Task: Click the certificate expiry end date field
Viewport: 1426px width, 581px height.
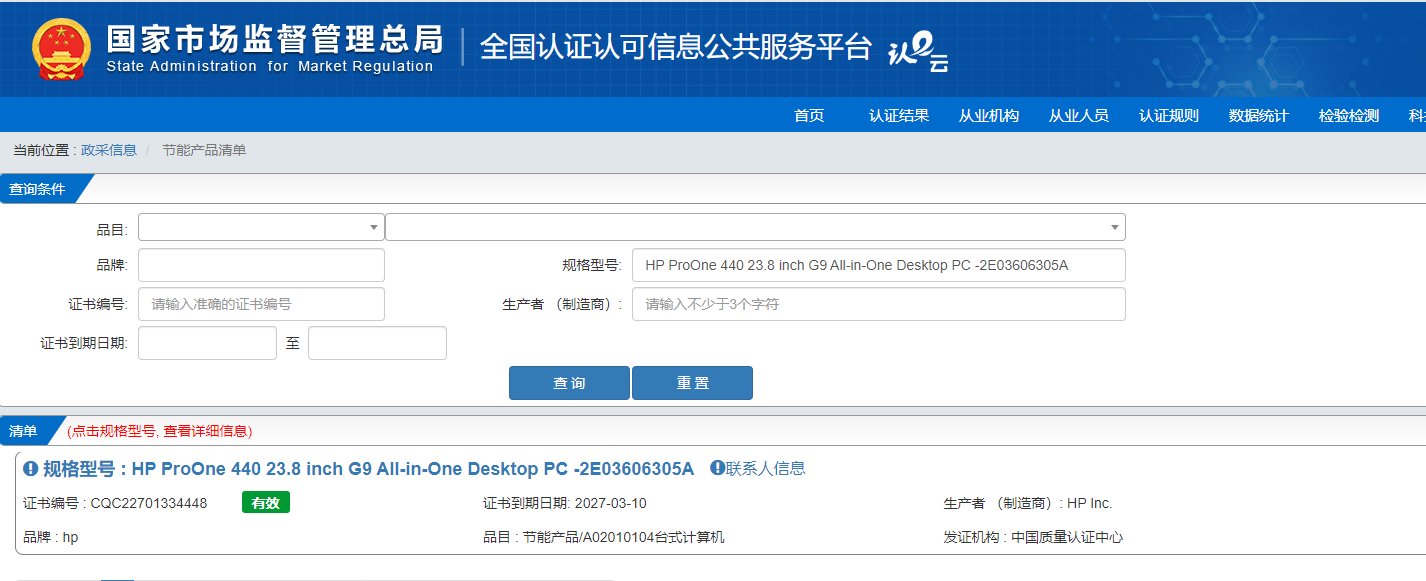Action: point(377,343)
